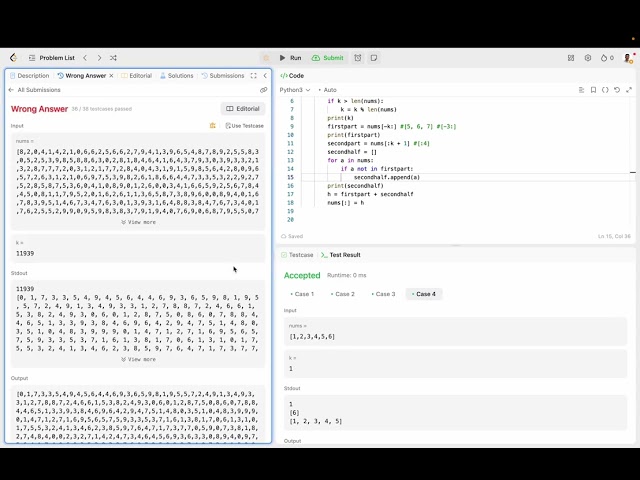Expand code editor fullscreen icon
The height and width of the screenshot is (480, 640).
(x=629, y=90)
